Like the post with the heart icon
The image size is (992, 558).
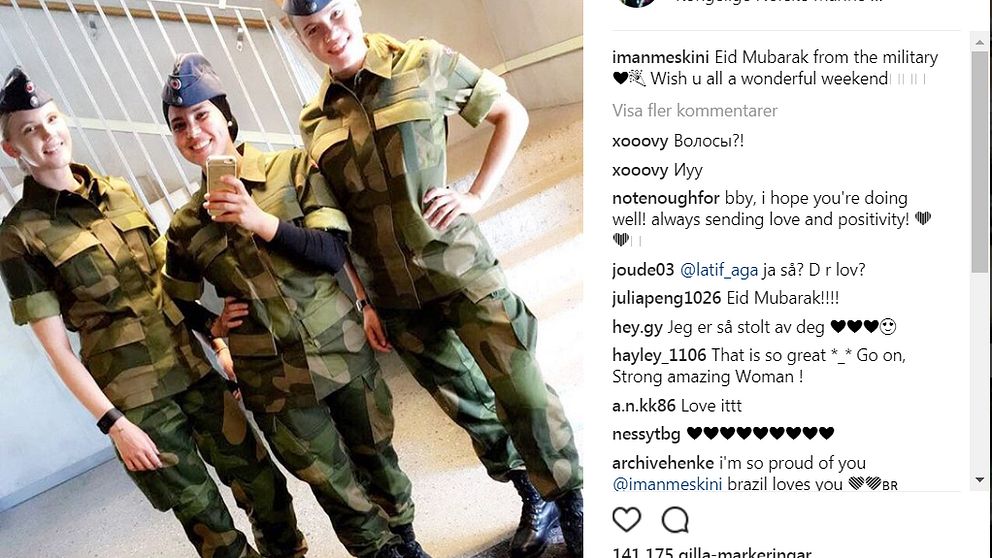point(626,519)
